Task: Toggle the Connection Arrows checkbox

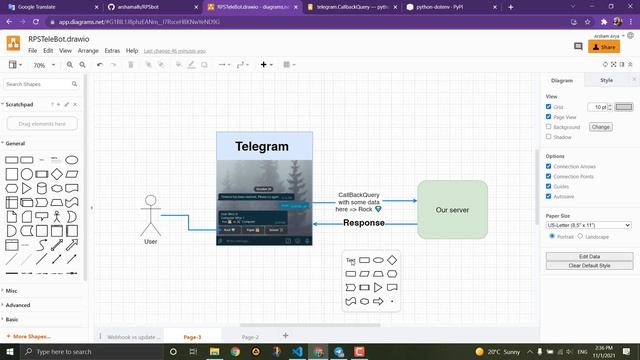Action: [549, 166]
